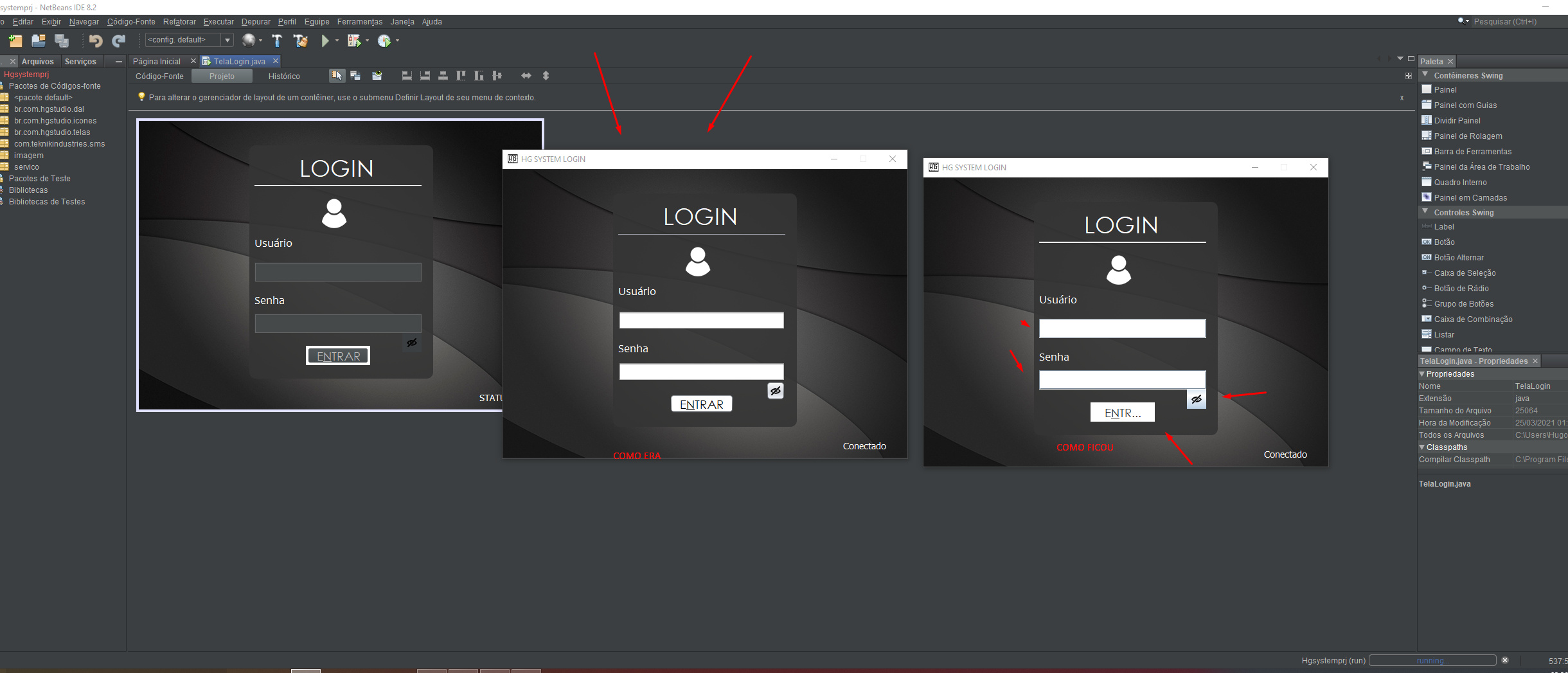This screenshot has height=673, width=1568.
Task: Click ENTRAR in the COMO ERA login window
Action: [x=702, y=404]
